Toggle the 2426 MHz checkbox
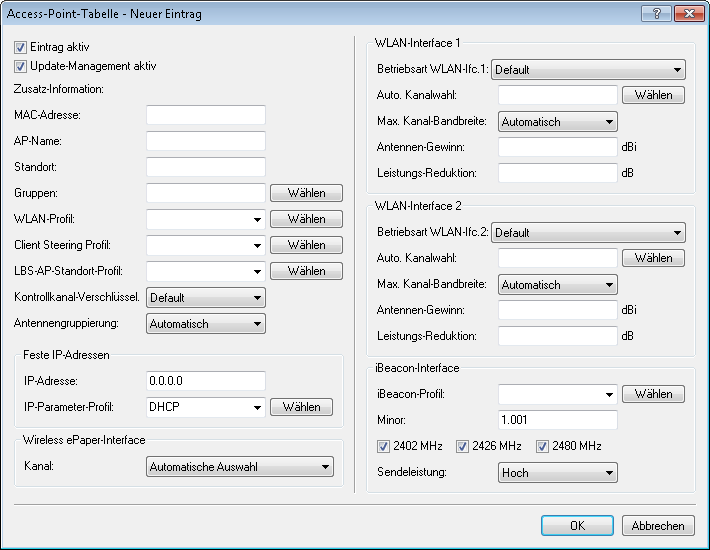The height and width of the screenshot is (550, 710). pyautogui.click(x=463, y=446)
